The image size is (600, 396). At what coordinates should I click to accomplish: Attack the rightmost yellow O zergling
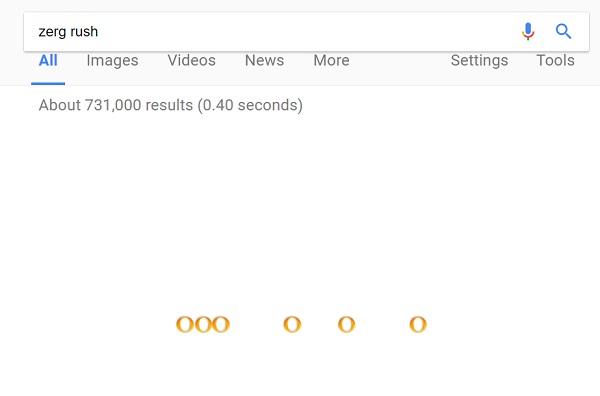pos(418,324)
